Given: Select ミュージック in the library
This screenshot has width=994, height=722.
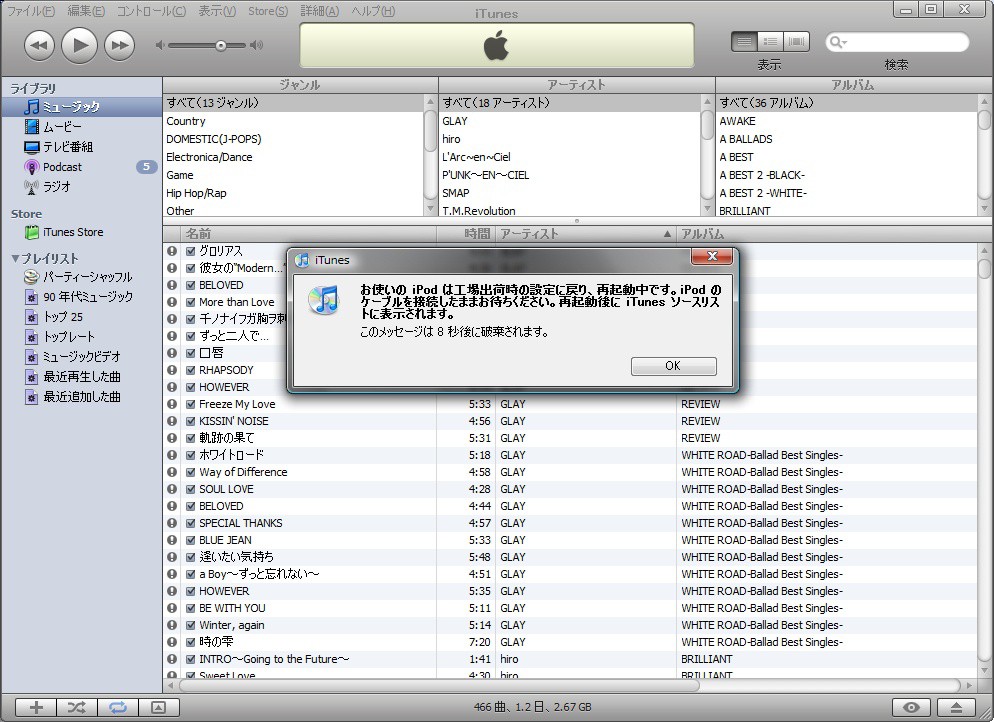Looking at the screenshot, I should [x=82, y=106].
